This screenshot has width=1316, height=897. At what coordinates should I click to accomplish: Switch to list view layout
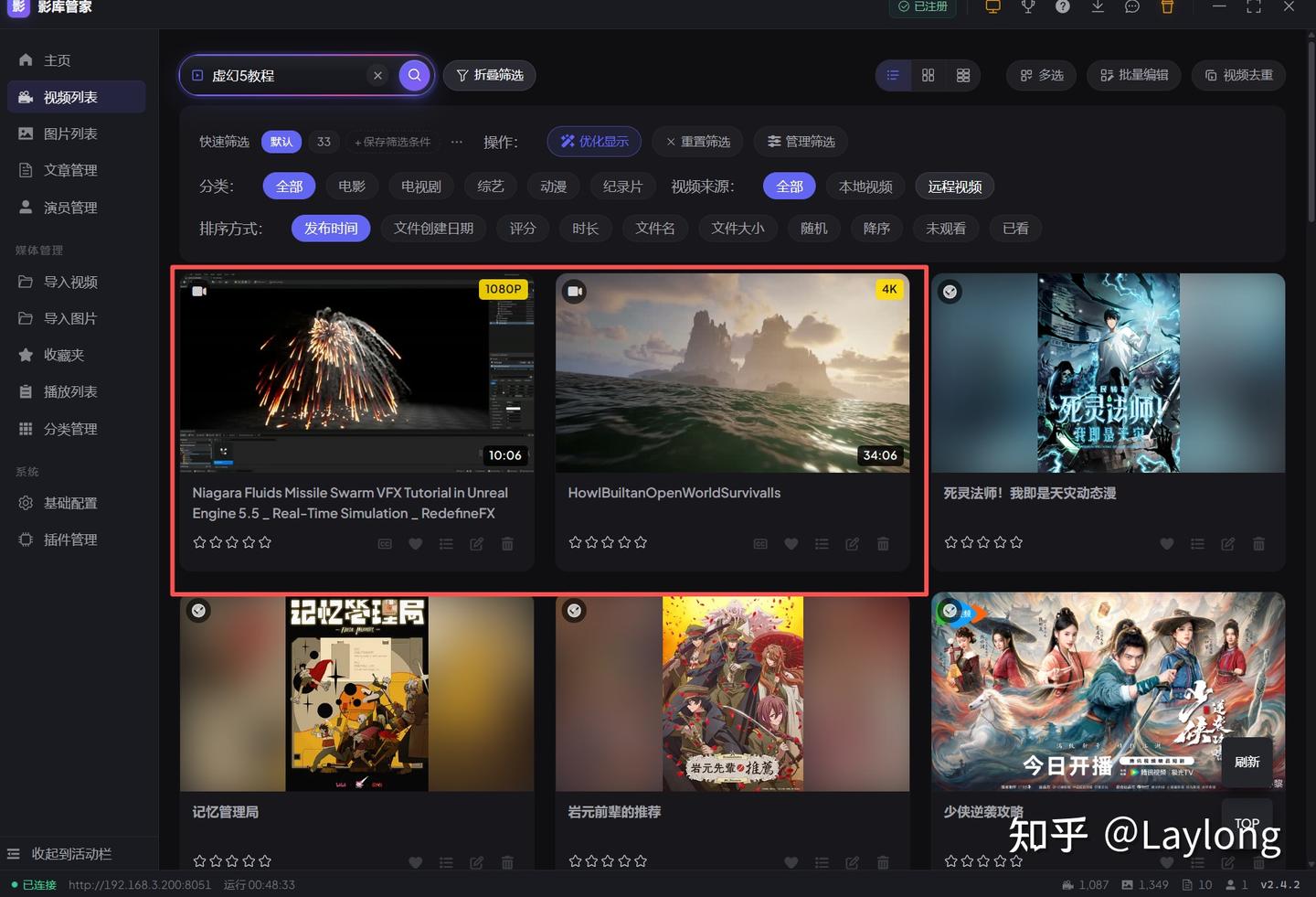[893, 75]
